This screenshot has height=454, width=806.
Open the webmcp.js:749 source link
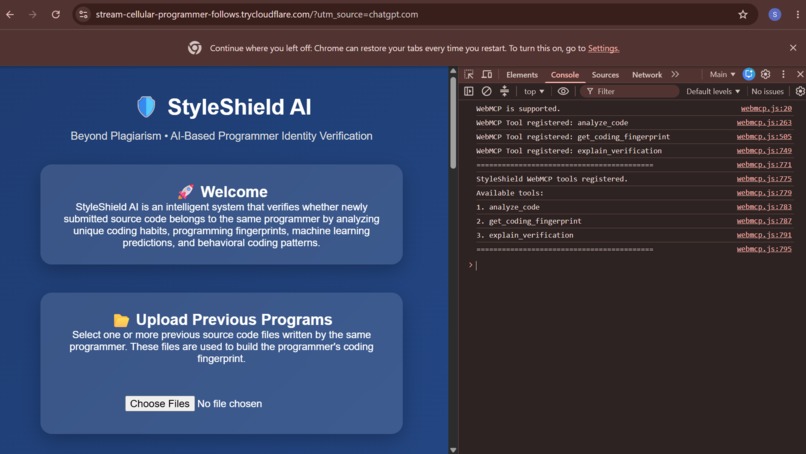(x=764, y=151)
